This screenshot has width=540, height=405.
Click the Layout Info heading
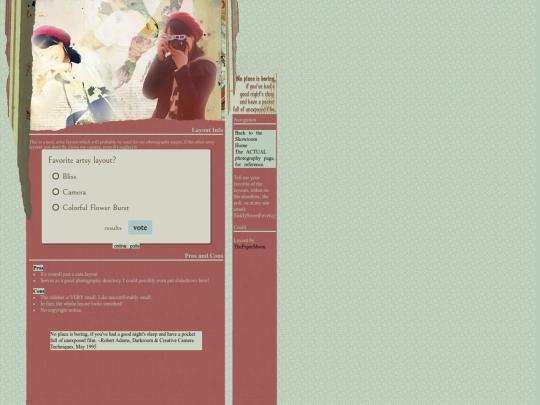[207, 130]
